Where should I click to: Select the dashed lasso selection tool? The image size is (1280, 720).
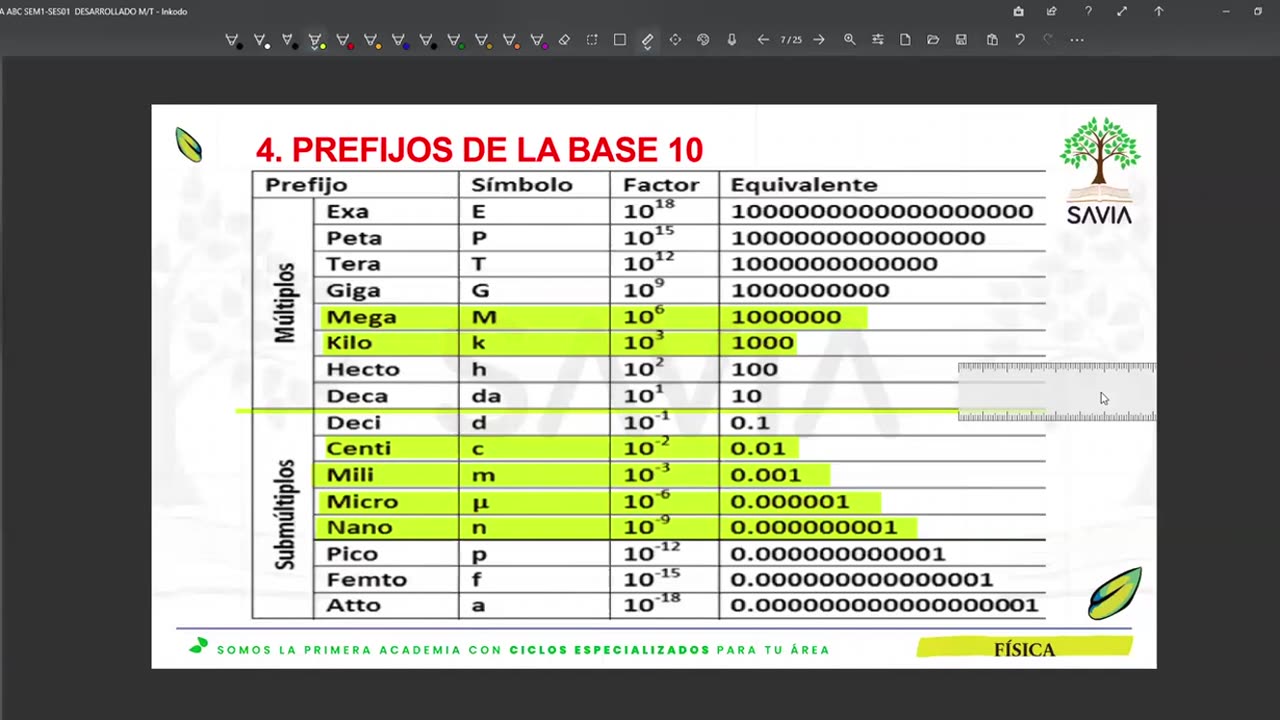(592, 40)
